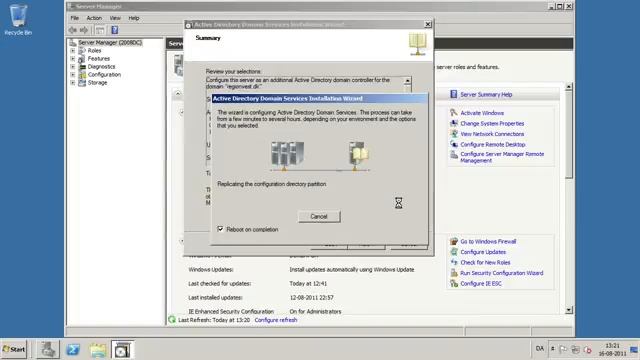This screenshot has width=640, height=360.
Task: Click scroll-down arrow of Server Manager pane
Action: click(569, 310)
